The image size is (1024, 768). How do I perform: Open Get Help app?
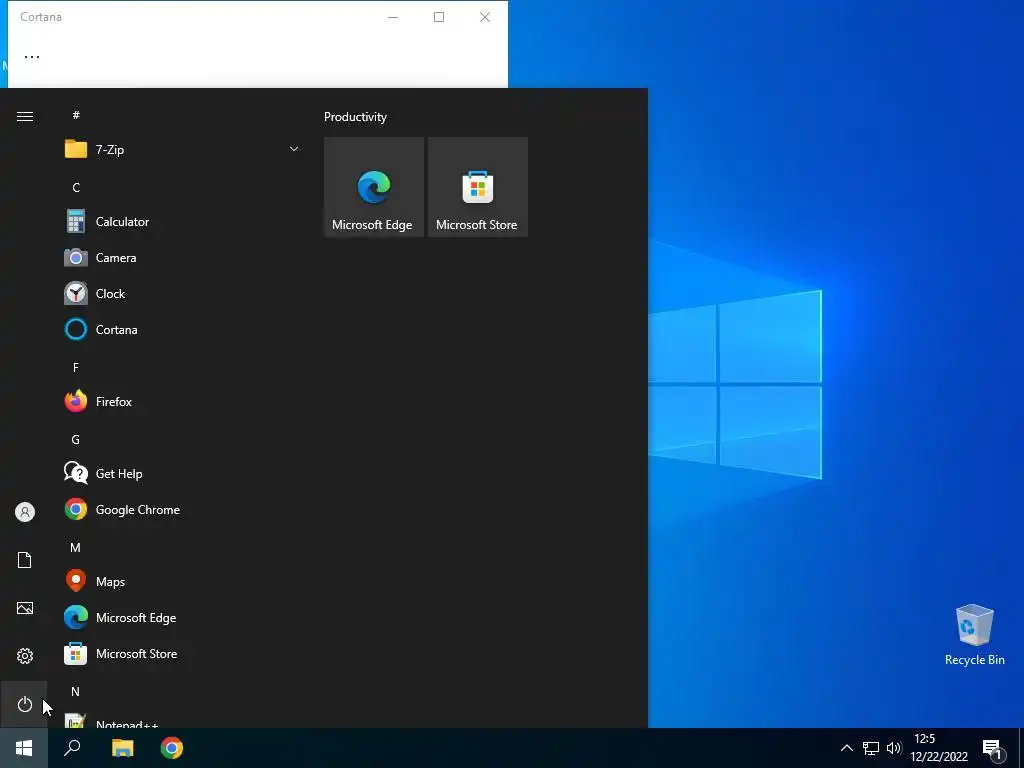[x=183, y=473]
